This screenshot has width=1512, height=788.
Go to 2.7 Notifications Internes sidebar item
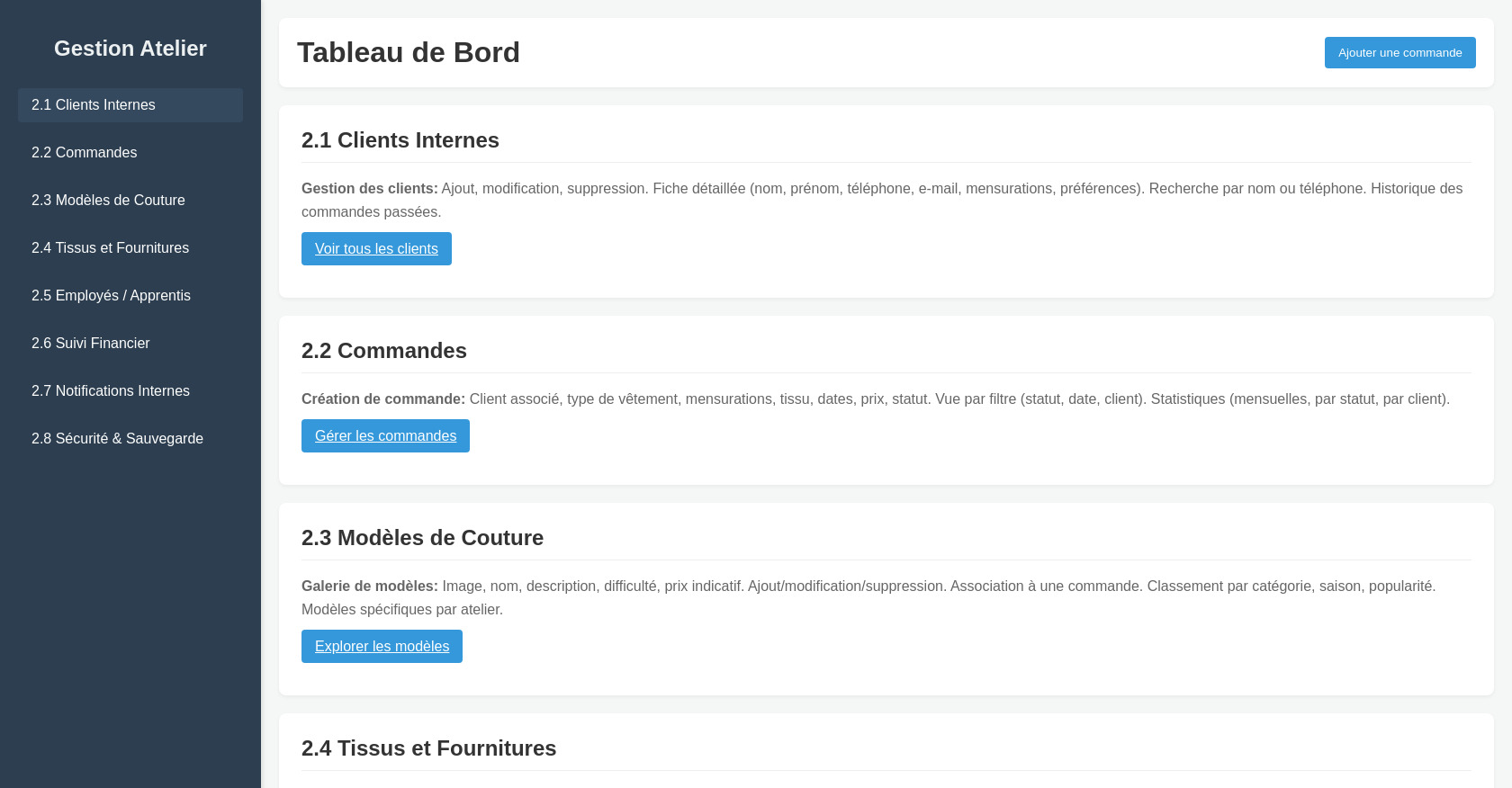point(110,391)
